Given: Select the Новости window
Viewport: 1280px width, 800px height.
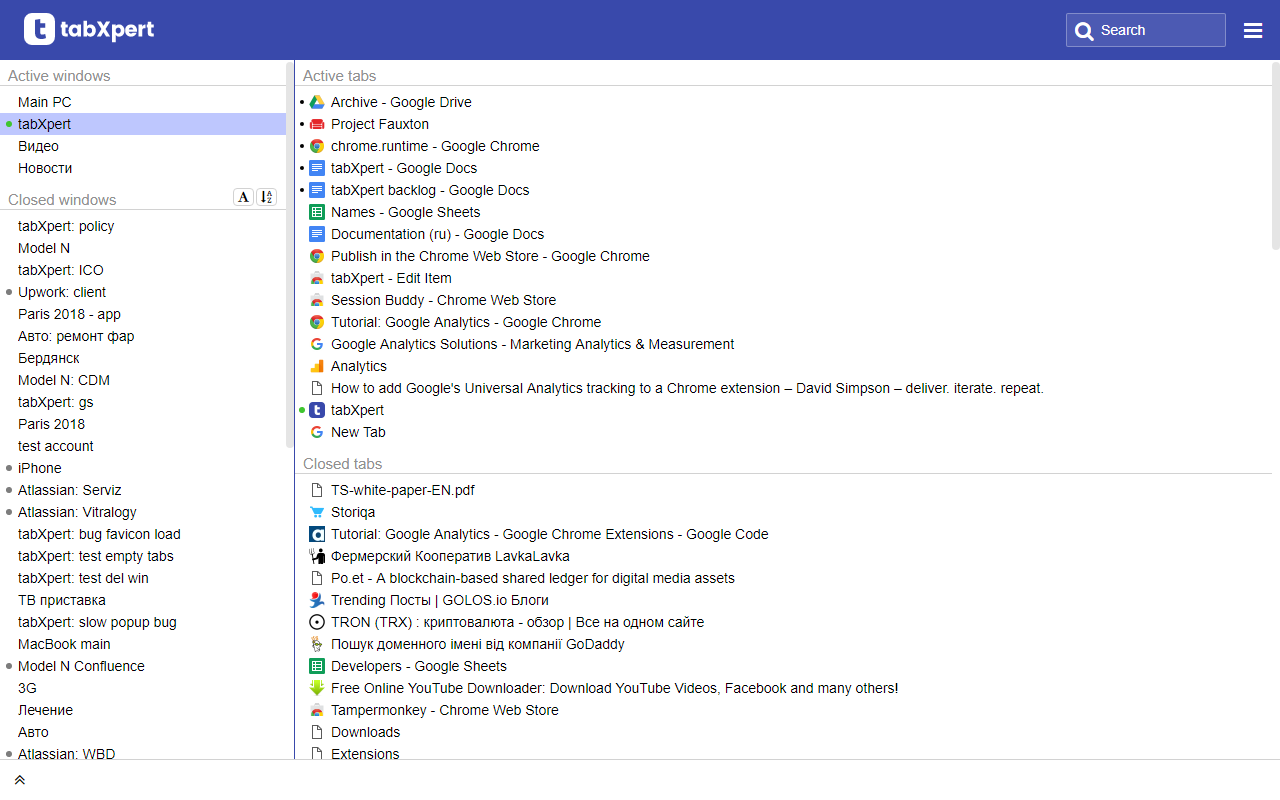Looking at the screenshot, I should pos(143,168).
